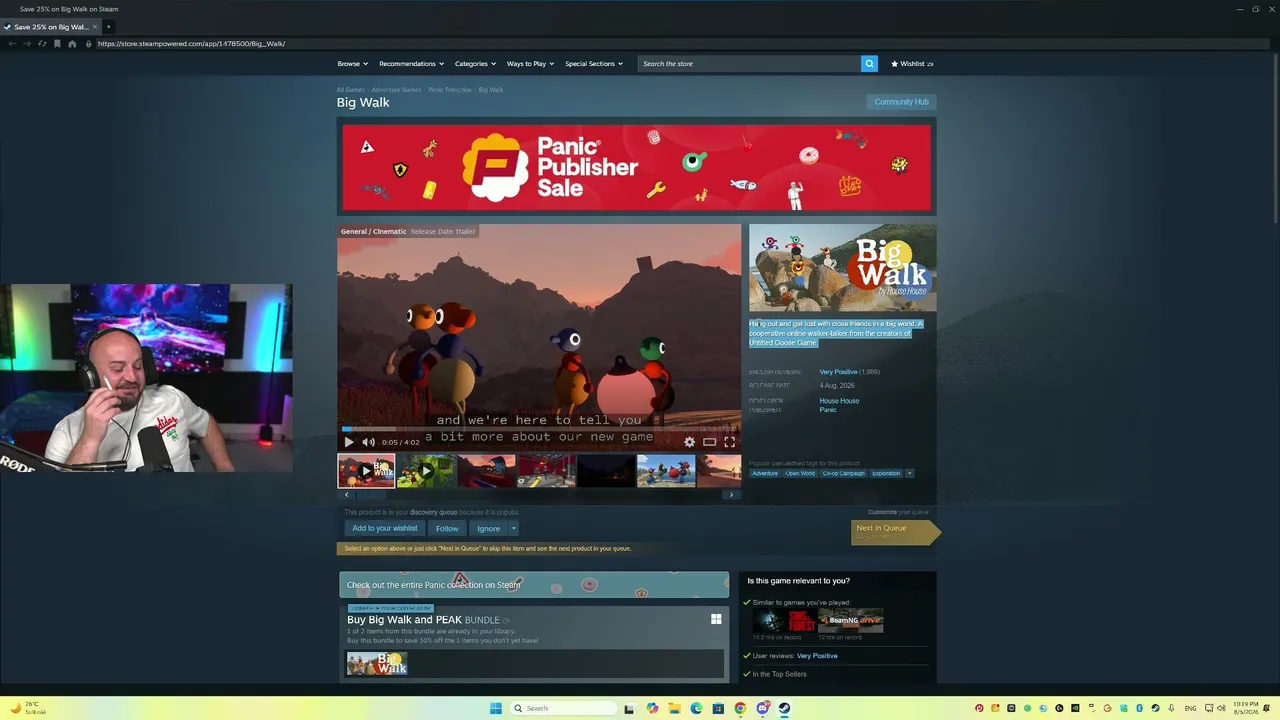
Task: Open the Community Hub button
Action: tap(901, 102)
